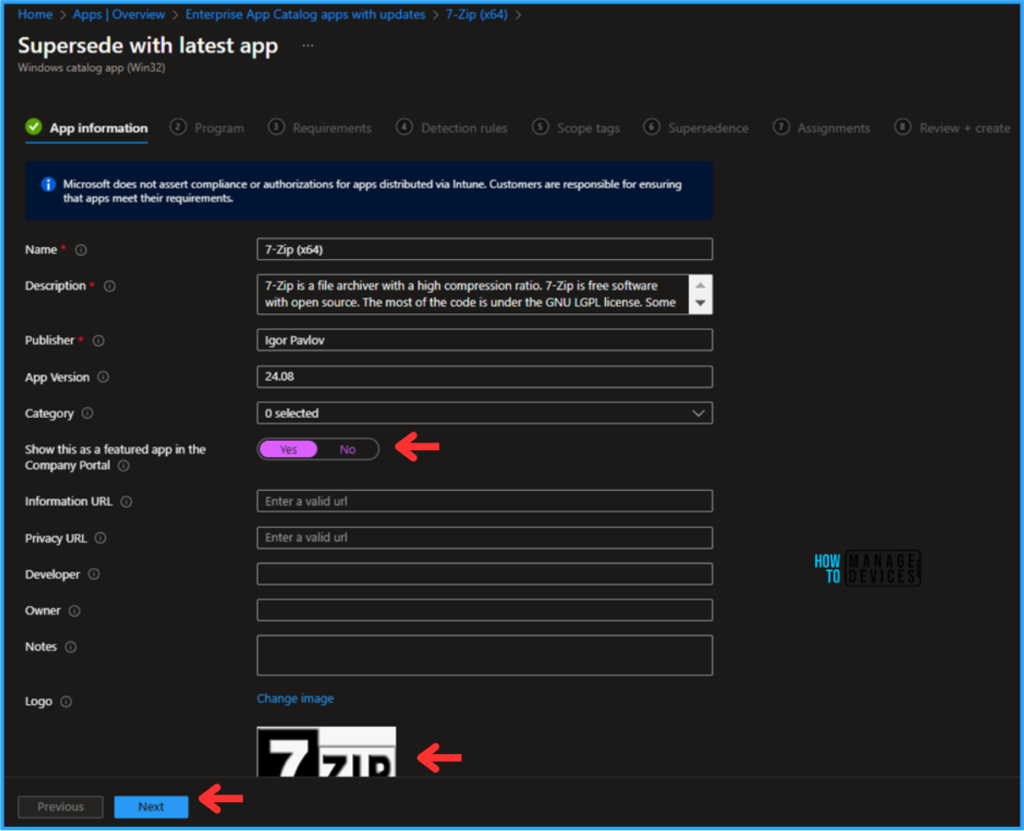The height and width of the screenshot is (831, 1024).
Task: Click the Developer input field
Action: 485,574
